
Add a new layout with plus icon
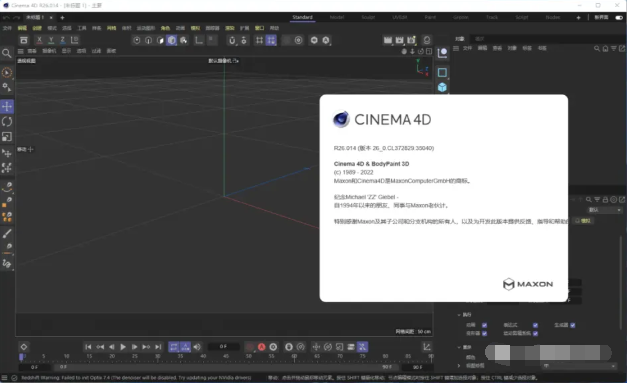click(x=578, y=18)
